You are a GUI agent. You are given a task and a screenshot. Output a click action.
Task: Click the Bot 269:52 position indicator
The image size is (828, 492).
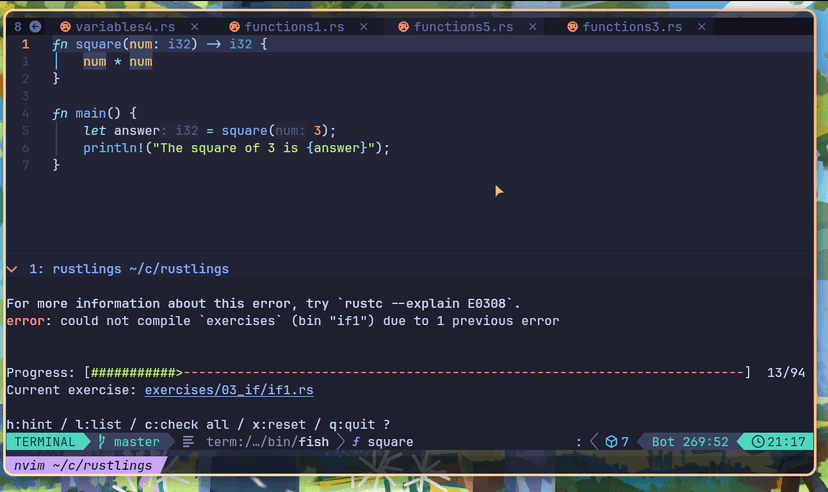pyautogui.click(x=689, y=442)
